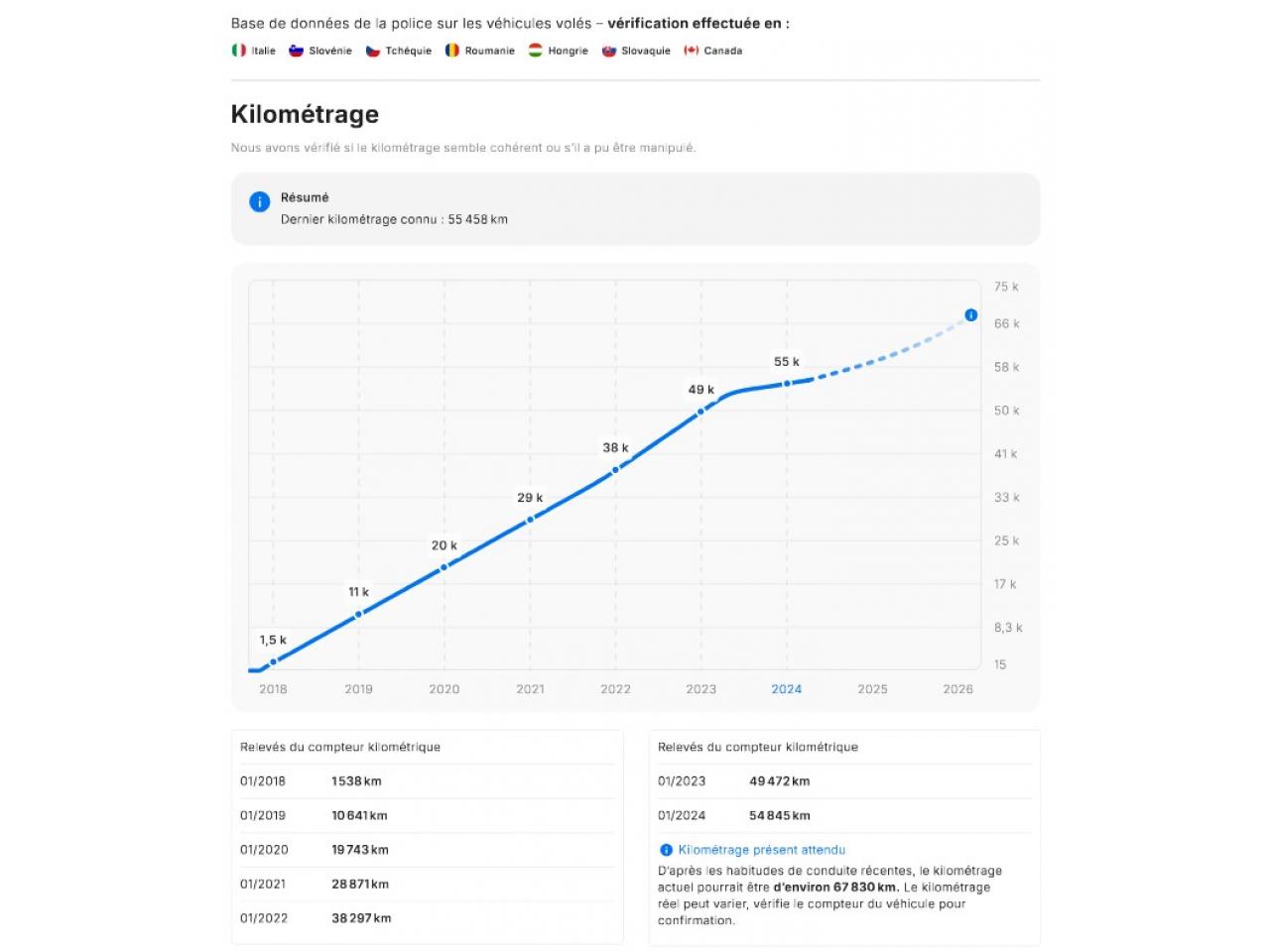The image size is (1270, 952).
Task: Select the 29 k data point for 2021
Action: coord(530,519)
